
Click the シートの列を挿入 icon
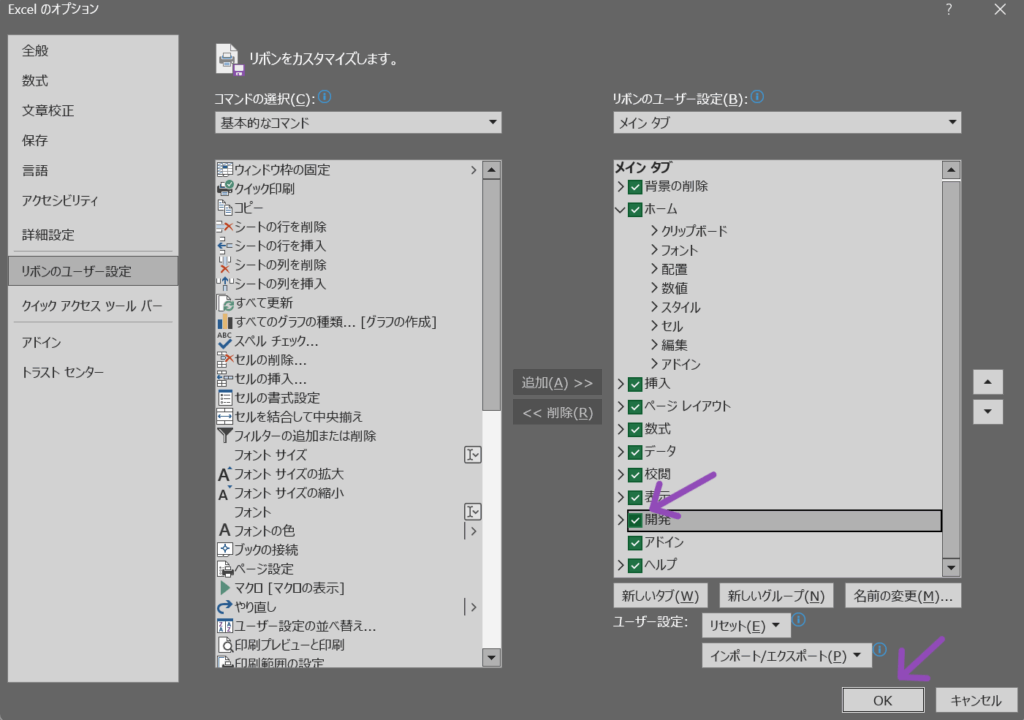[224, 284]
